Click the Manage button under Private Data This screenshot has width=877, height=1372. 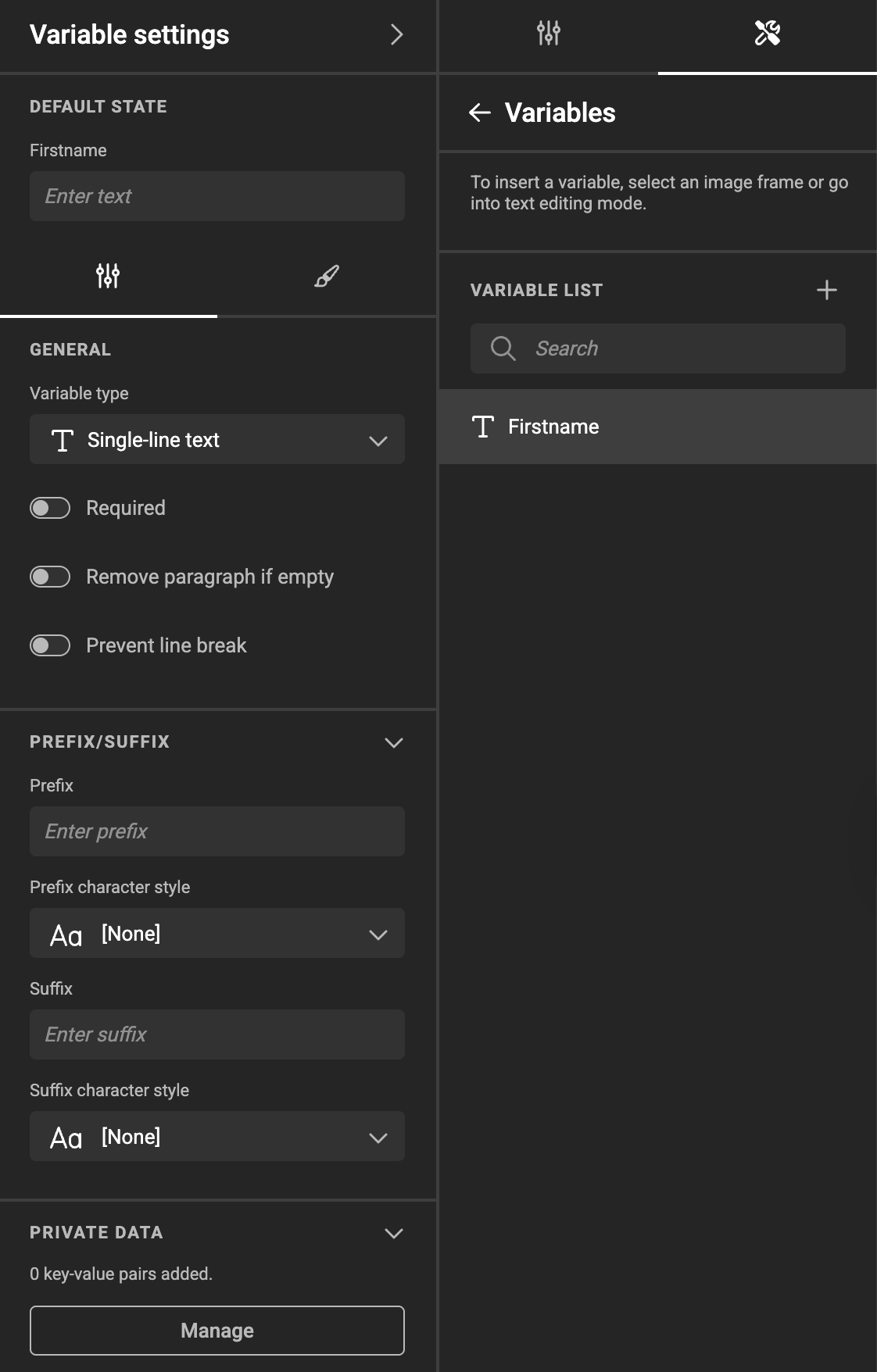coord(217,1330)
